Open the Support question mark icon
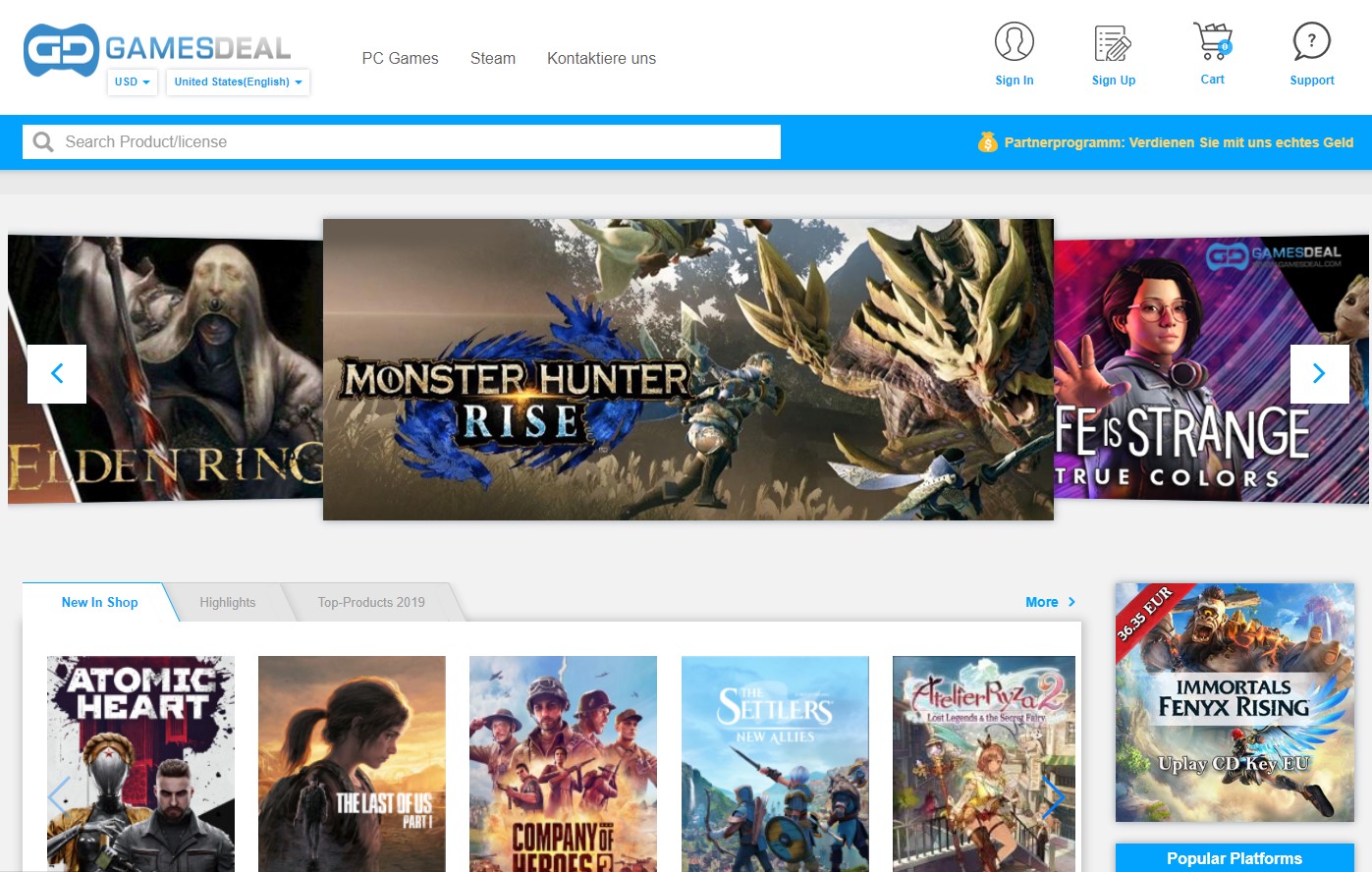This screenshot has height=872, width=1372. coord(1311,42)
